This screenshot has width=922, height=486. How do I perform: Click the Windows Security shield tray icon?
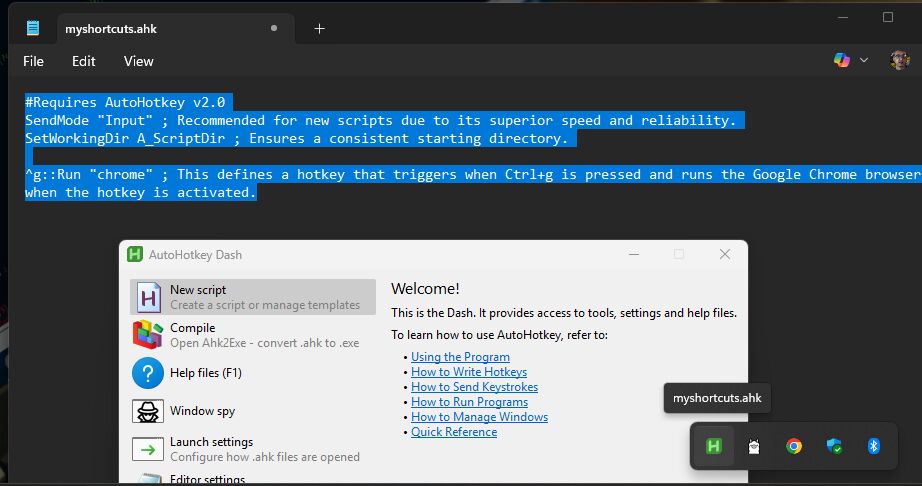pos(834,446)
